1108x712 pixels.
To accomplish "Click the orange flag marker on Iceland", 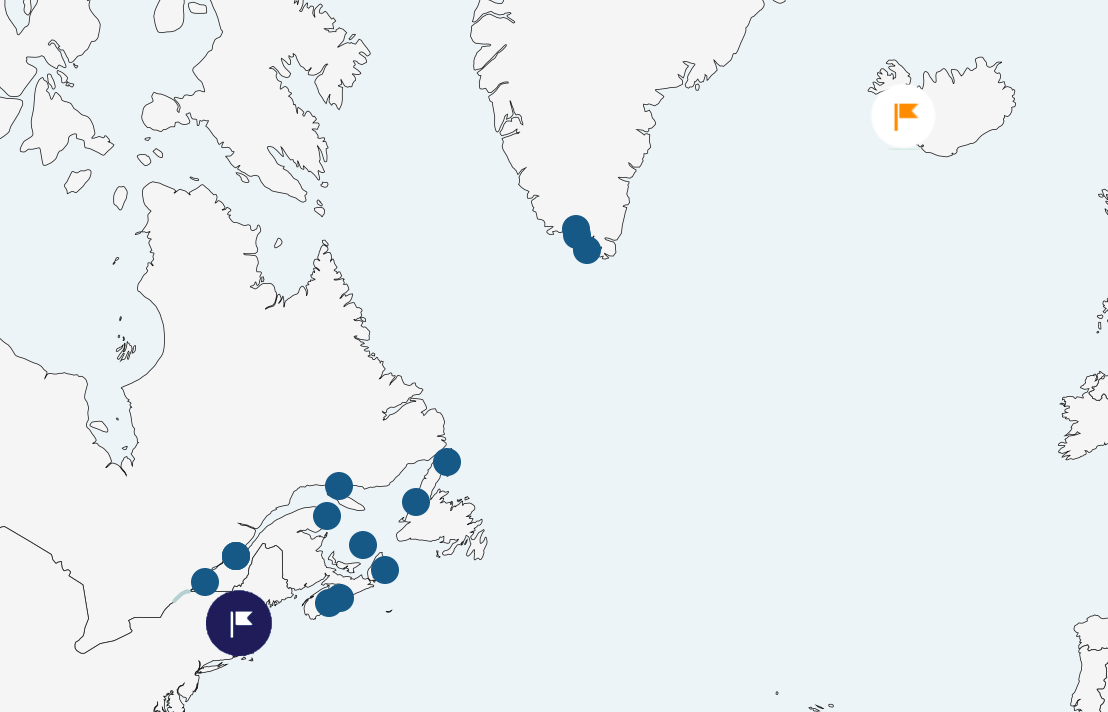I will click(x=903, y=116).
